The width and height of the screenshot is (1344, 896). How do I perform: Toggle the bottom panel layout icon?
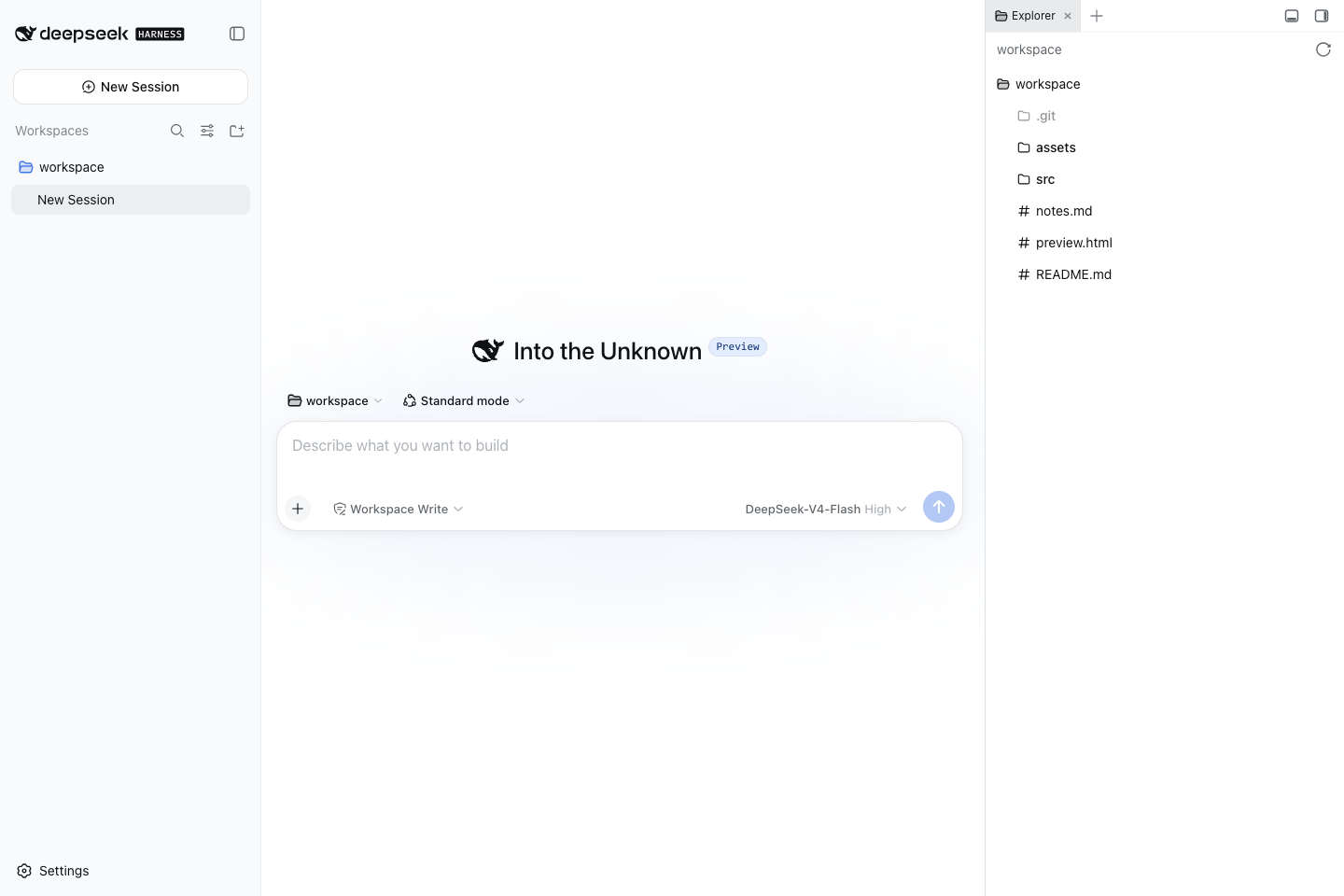[1292, 16]
